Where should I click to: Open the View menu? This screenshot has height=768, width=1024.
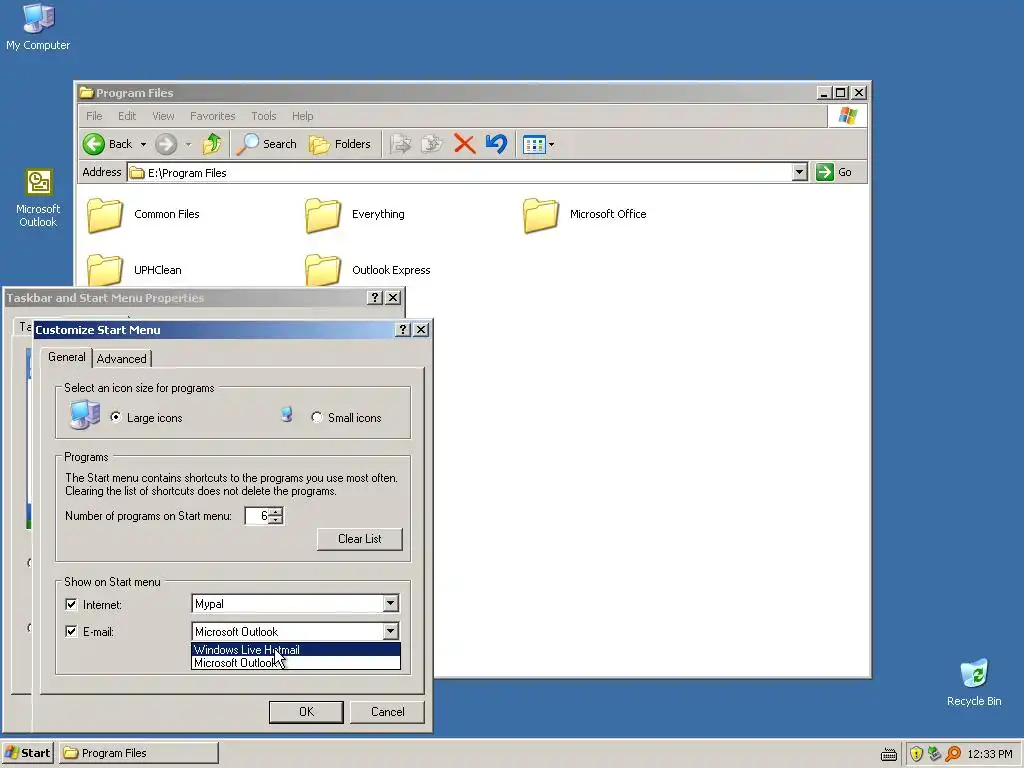pos(163,116)
